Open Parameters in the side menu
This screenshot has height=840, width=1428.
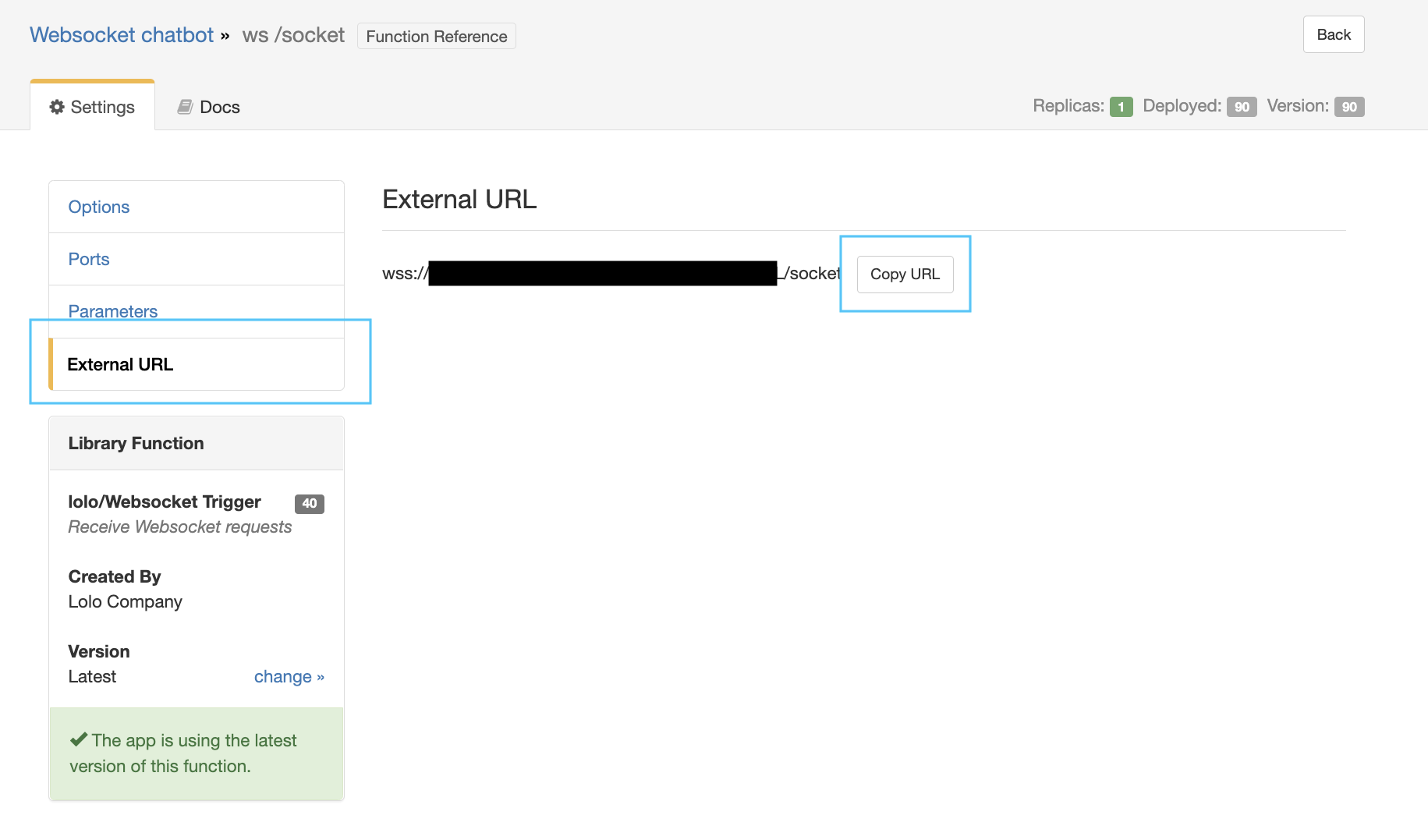tap(113, 311)
